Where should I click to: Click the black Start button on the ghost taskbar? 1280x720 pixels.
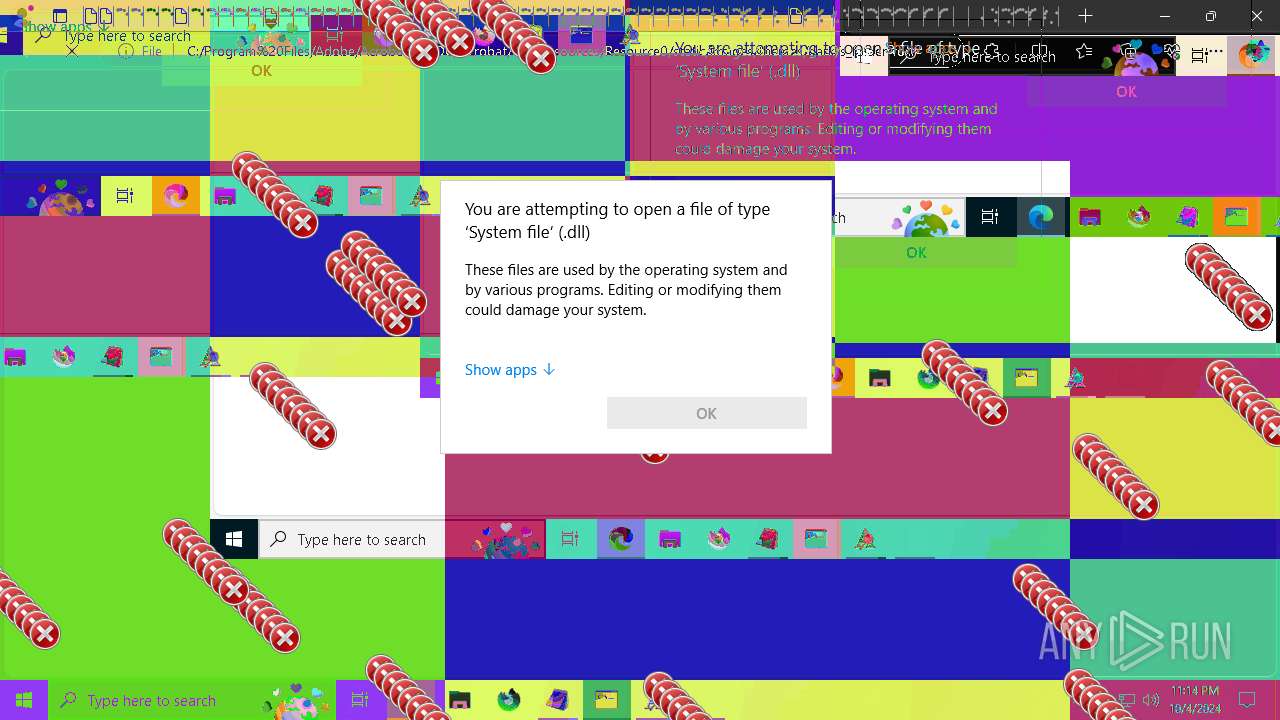pos(234,539)
